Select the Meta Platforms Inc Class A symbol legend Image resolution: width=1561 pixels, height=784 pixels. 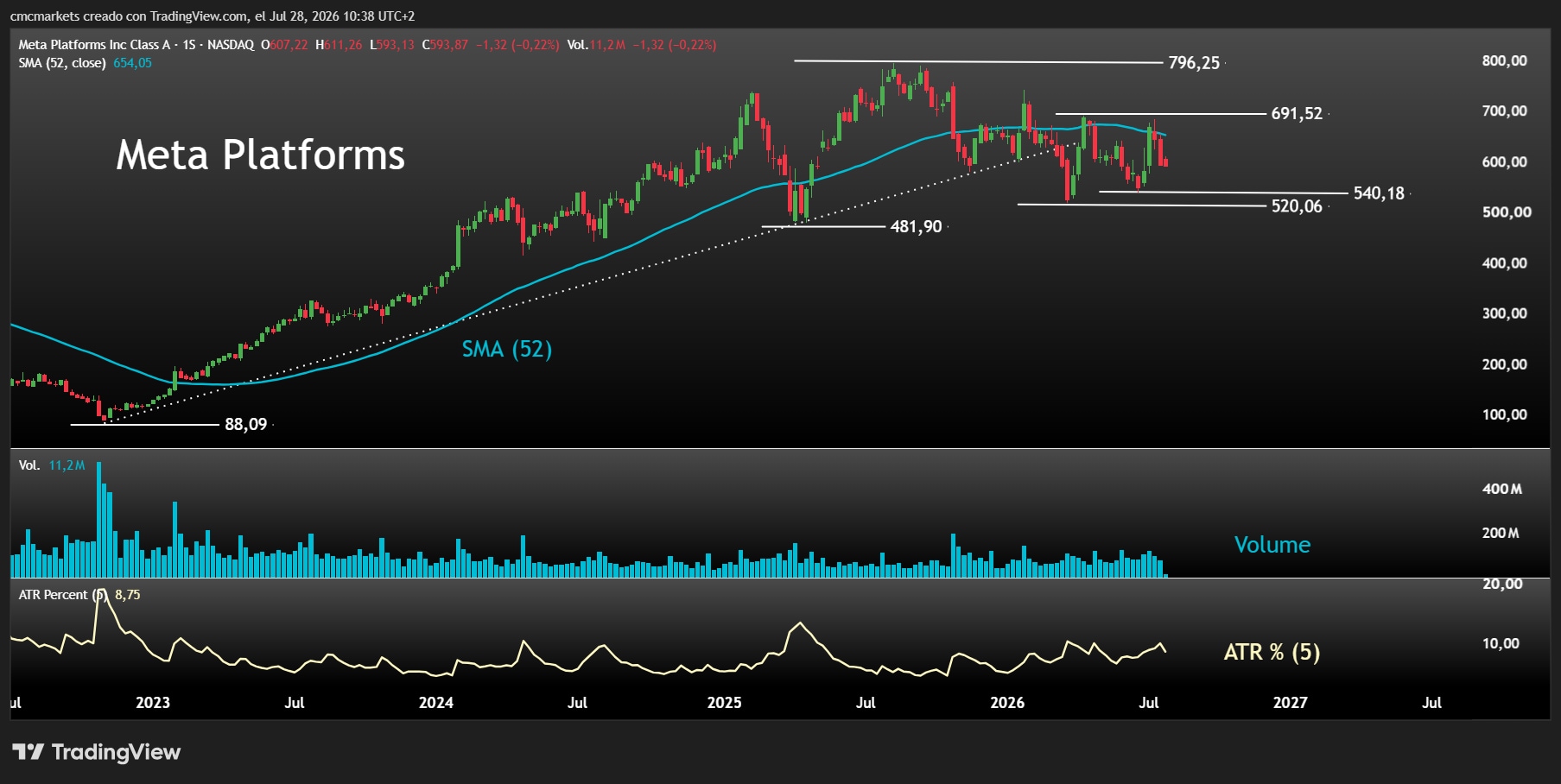(136, 45)
